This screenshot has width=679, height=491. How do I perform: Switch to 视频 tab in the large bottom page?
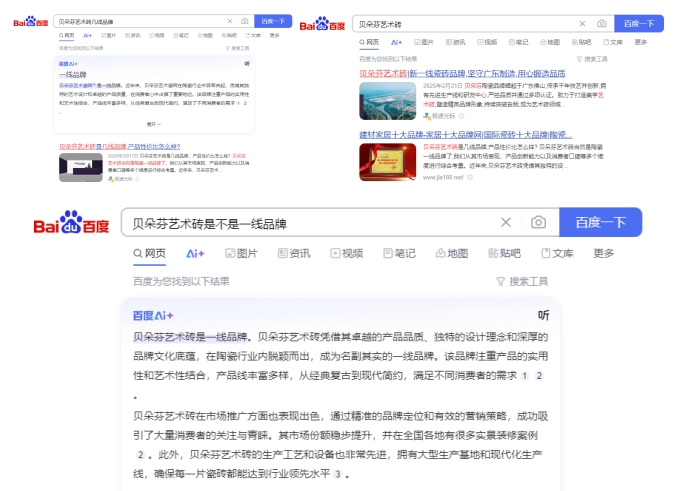(347, 253)
